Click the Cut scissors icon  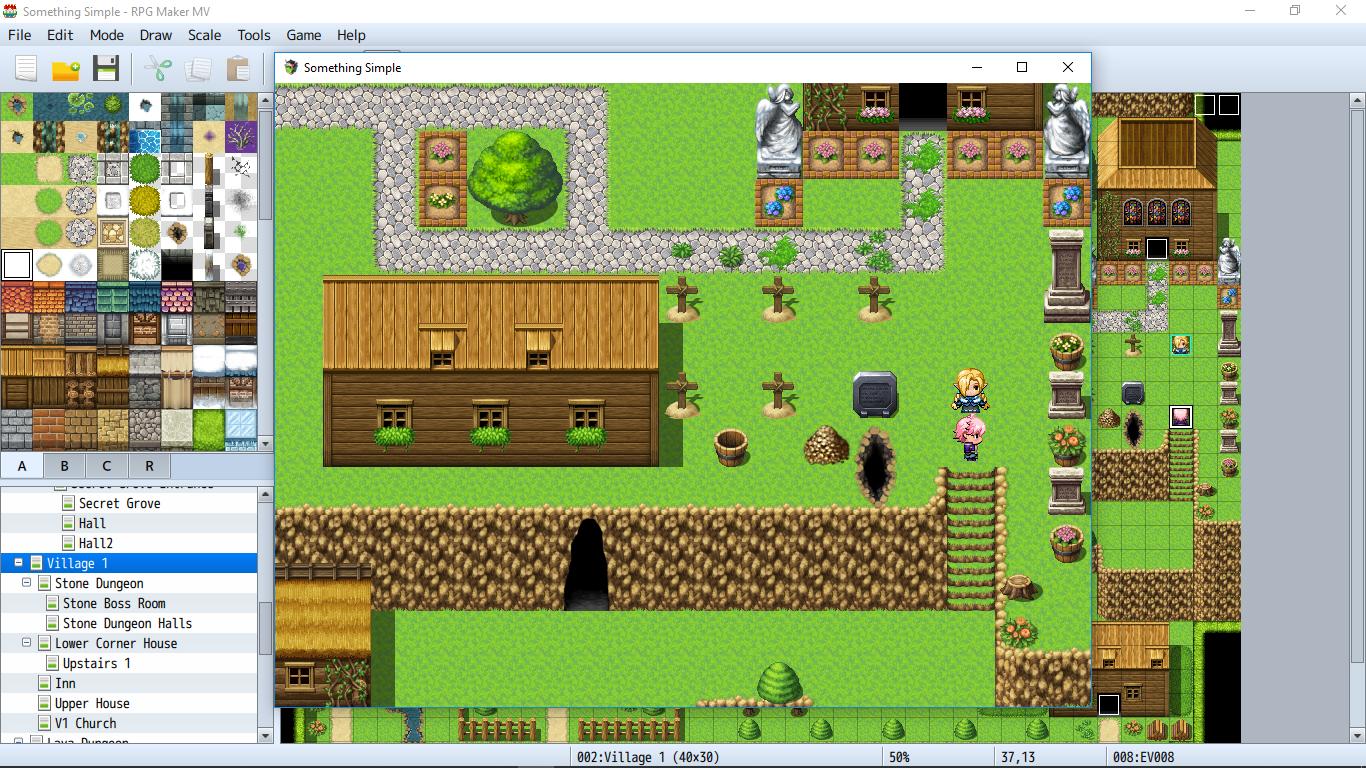(158, 69)
